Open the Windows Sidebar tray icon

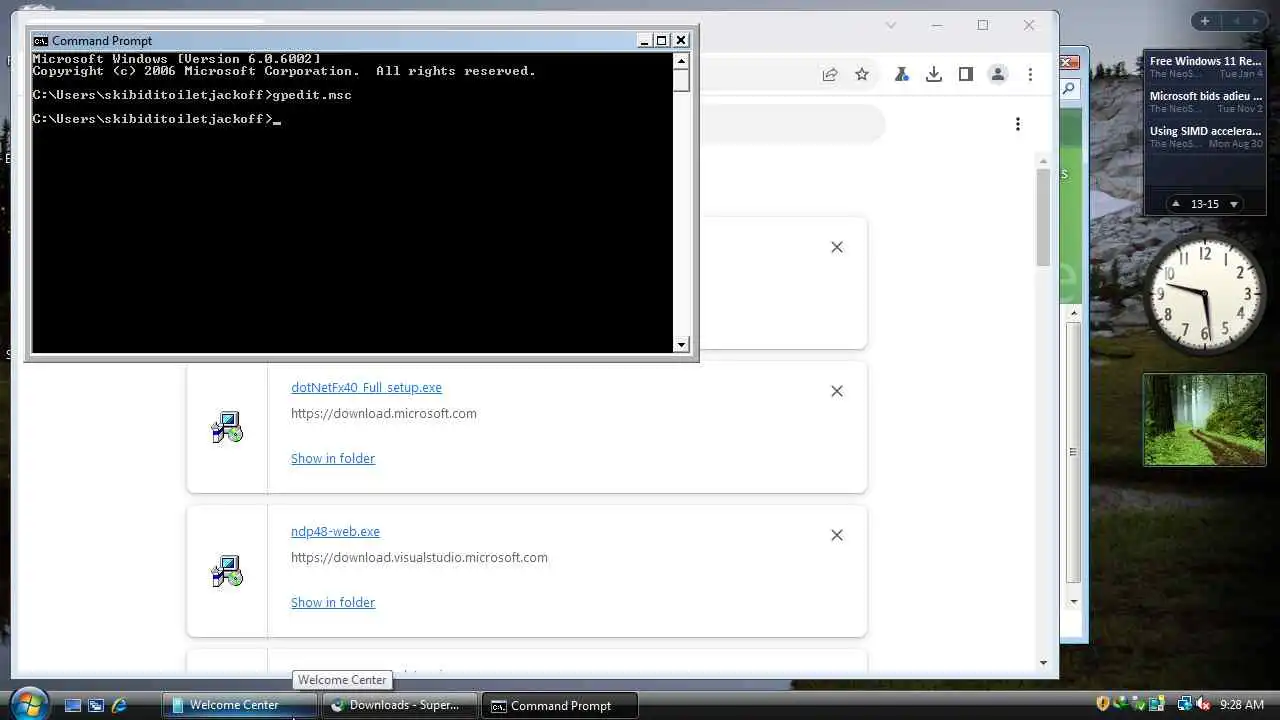[x=1156, y=704]
